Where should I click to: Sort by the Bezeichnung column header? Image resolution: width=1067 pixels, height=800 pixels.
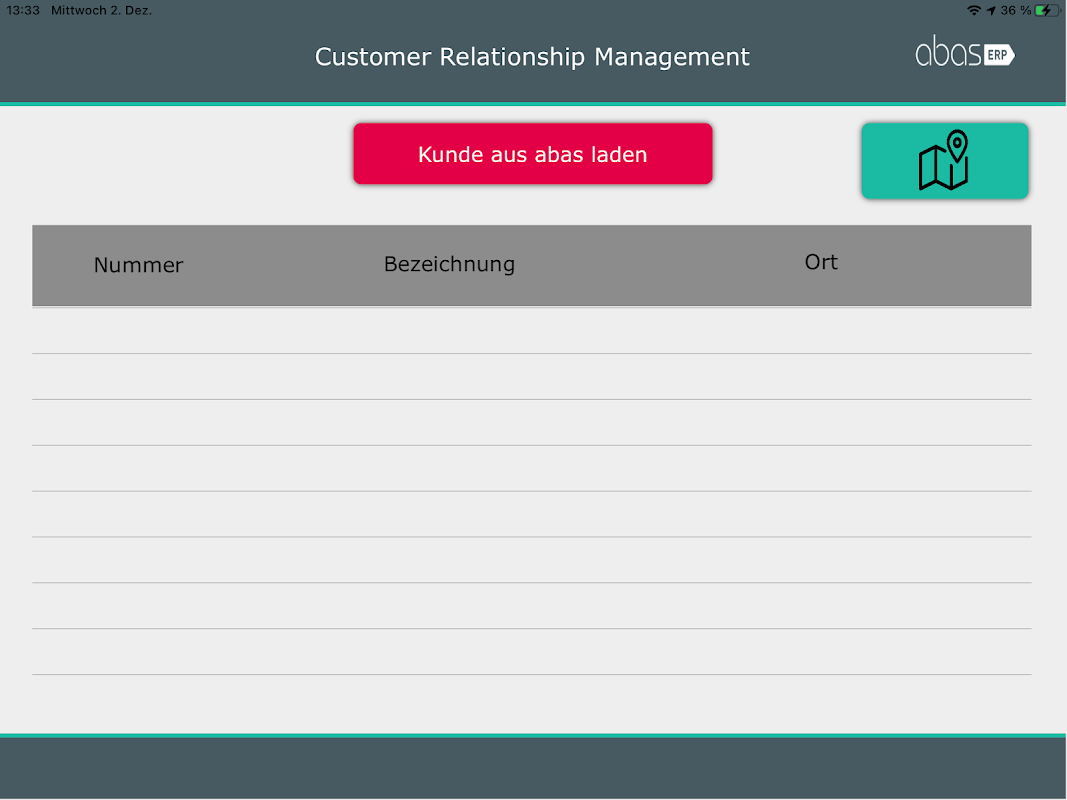(x=449, y=264)
